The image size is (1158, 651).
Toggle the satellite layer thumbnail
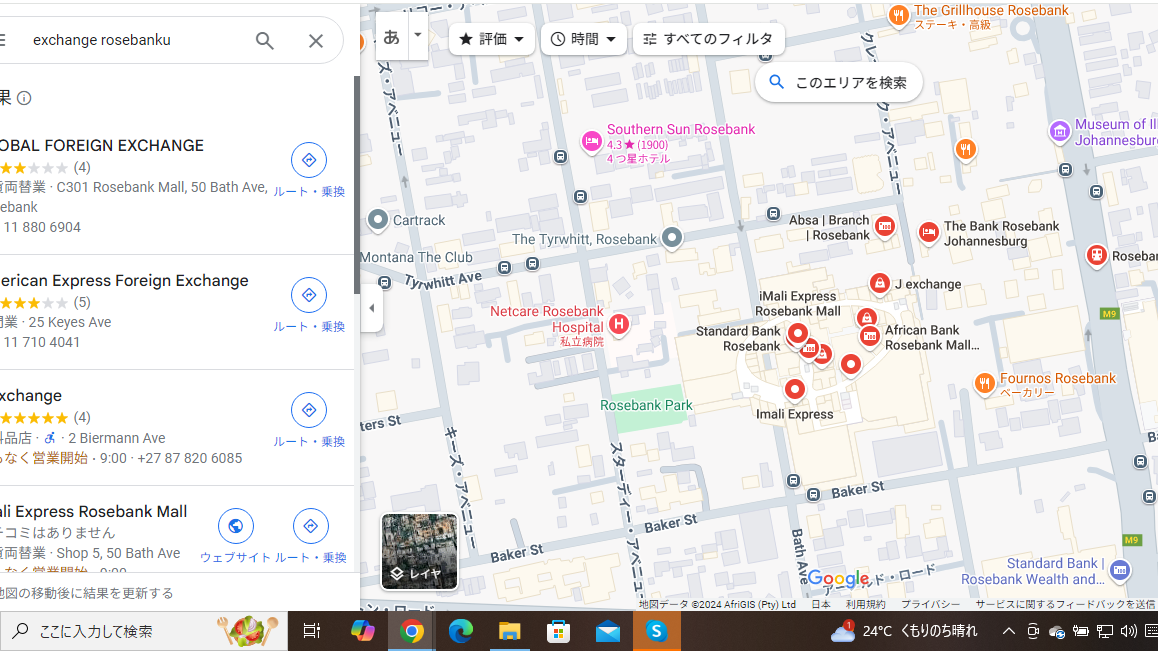[x=419, y=551]
